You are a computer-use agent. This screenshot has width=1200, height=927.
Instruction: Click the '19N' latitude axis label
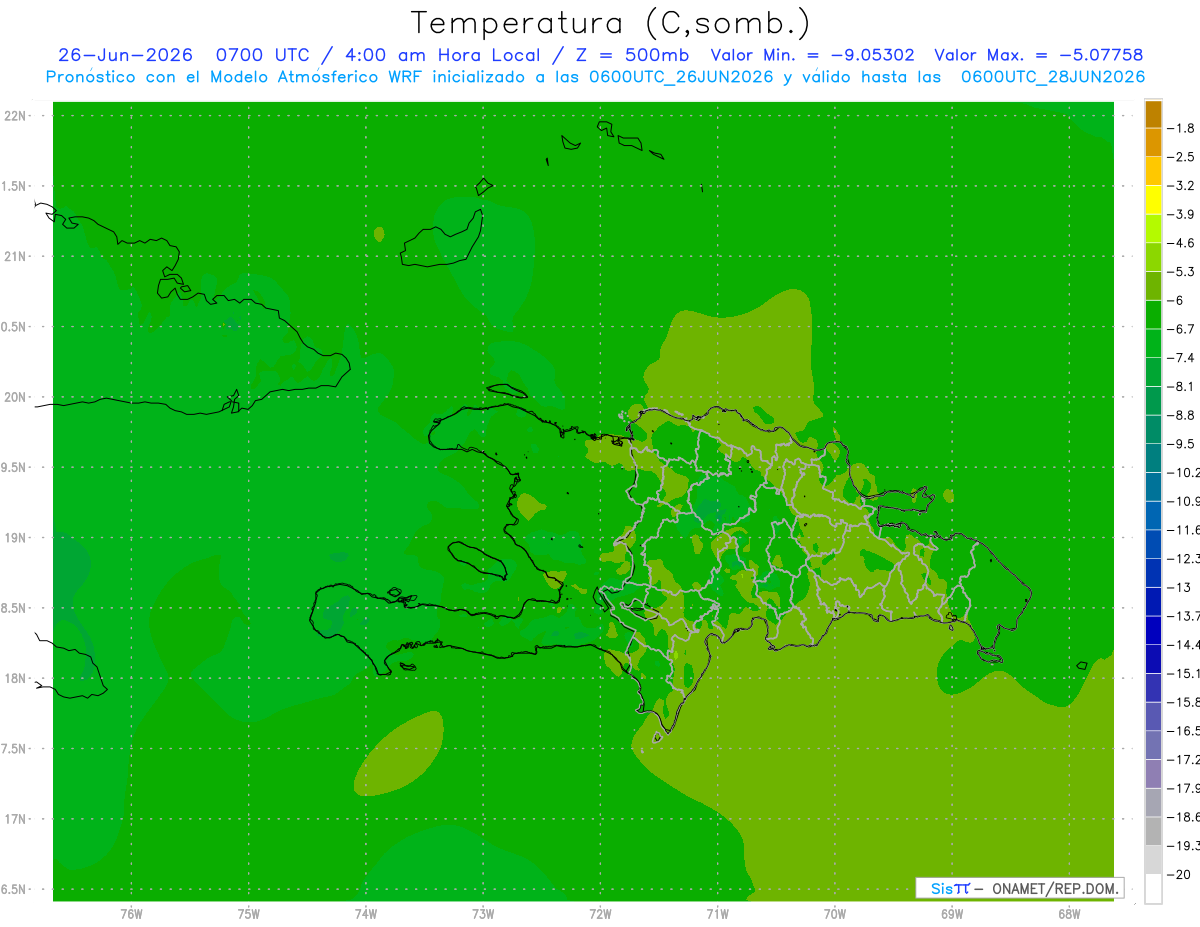pos(14,538)
